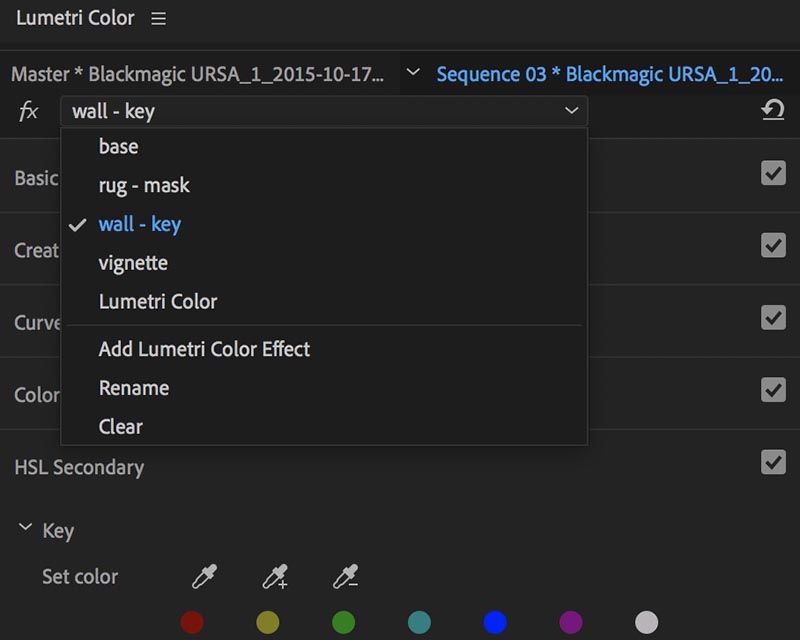This screenshot has width=800, height=640.
Task: Select the magenta color swatch
Action: (x=571, y=623)
